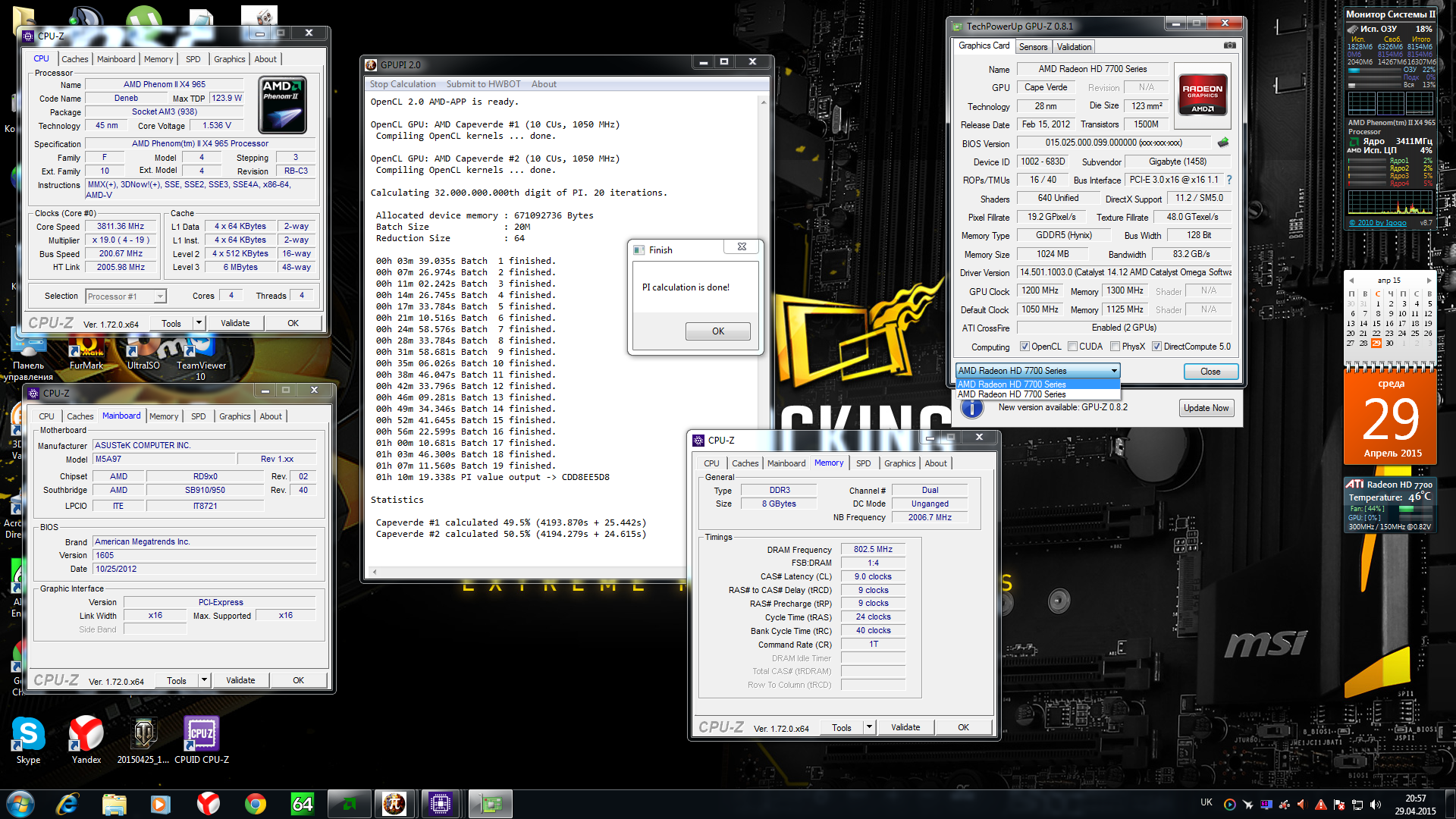Screen dimensions: 1456x819
Task: Go to next month in calendar gadget
Action: click(x=1429, y=280)
